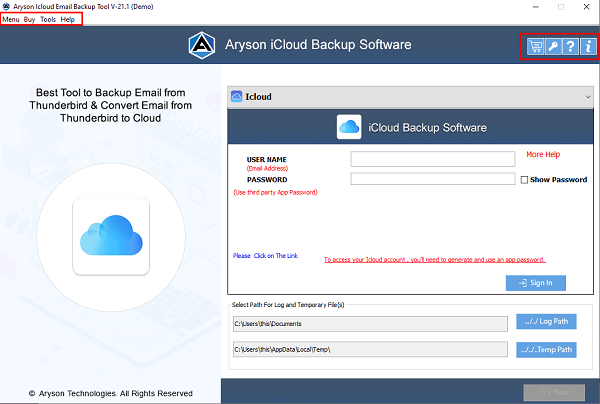The image size is (600, 404).
Task: Open the key activation icon
Action: click(553, 47)
